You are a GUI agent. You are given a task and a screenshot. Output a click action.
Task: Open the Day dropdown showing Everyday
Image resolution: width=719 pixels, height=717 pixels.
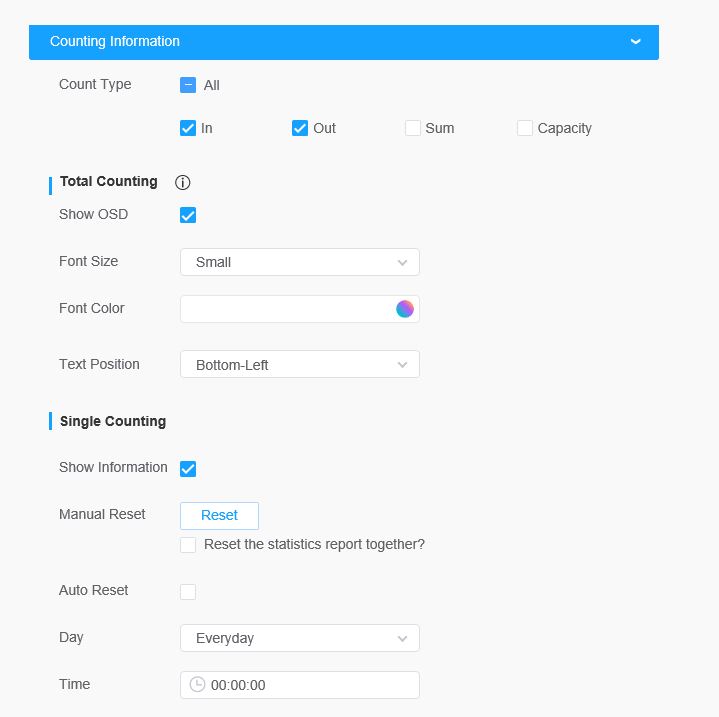pyautogui.click(x=300, y=638)
